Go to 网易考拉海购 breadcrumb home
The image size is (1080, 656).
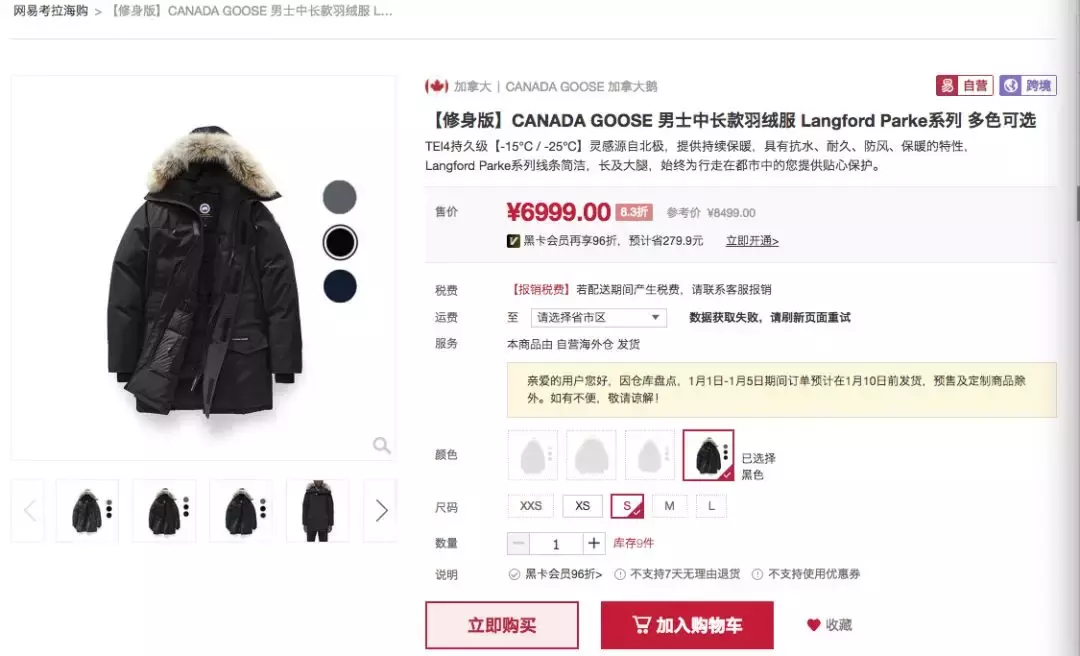[x=51, y=11]
